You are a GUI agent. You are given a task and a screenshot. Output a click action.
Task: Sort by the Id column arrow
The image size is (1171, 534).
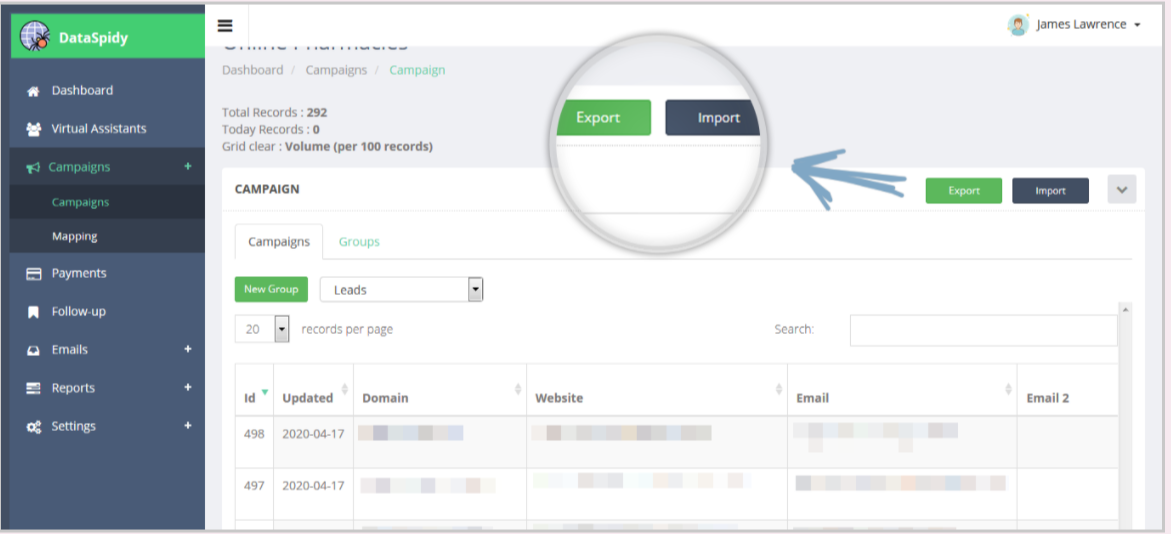(264, 391)
